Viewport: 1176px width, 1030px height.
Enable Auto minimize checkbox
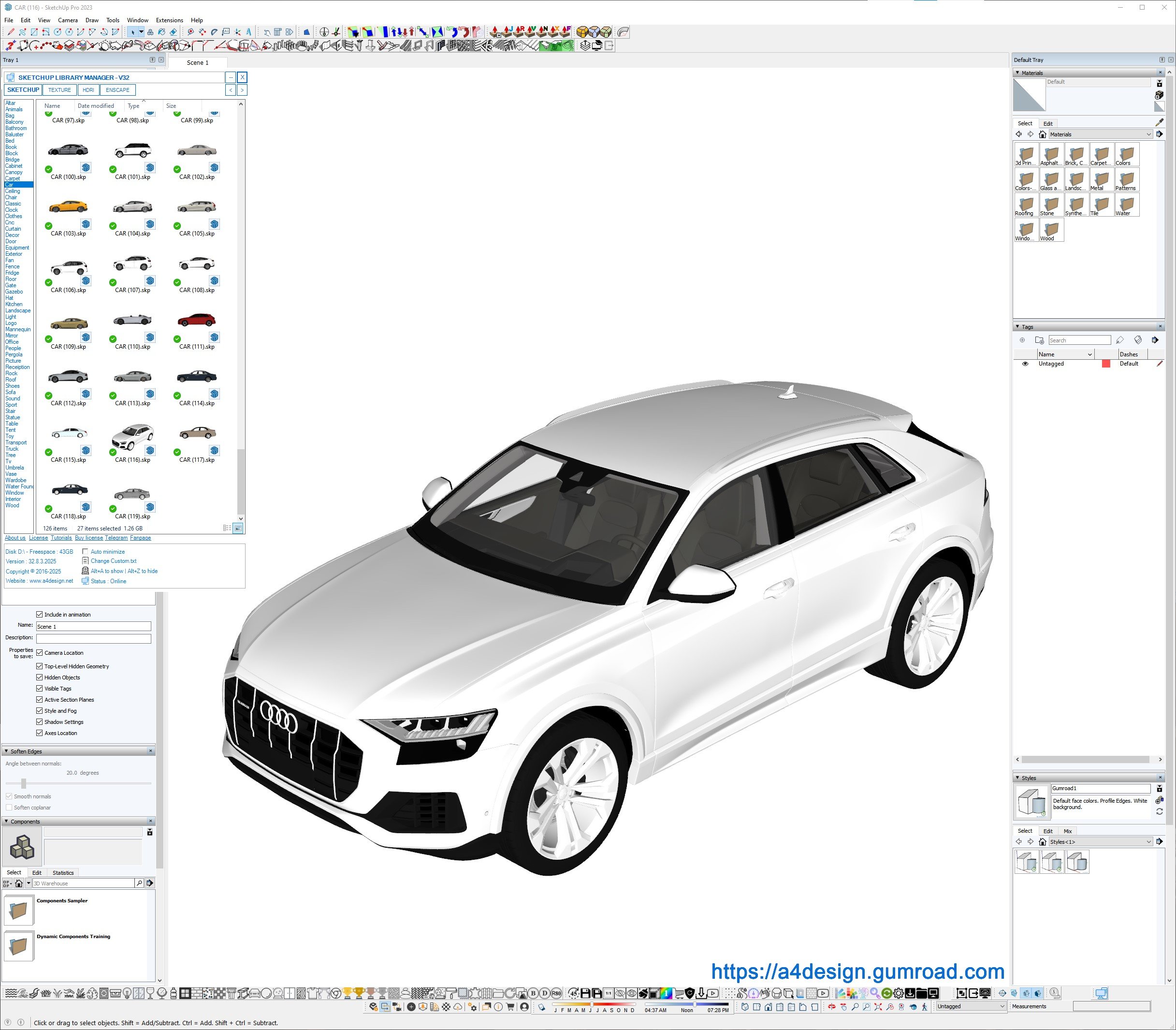coord(85,551)
